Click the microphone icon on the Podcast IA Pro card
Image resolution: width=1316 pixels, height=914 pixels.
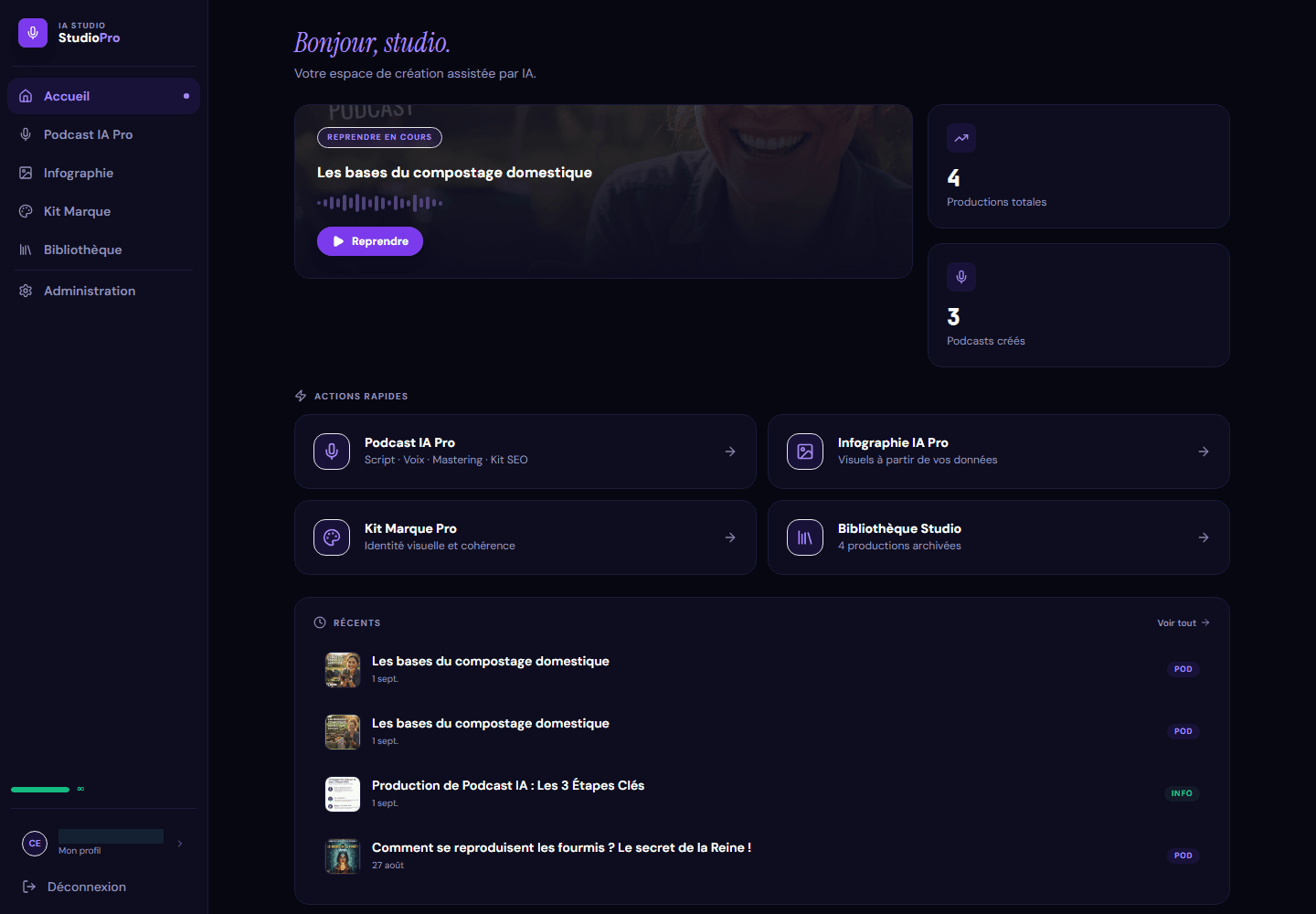(x=332, y=452)
